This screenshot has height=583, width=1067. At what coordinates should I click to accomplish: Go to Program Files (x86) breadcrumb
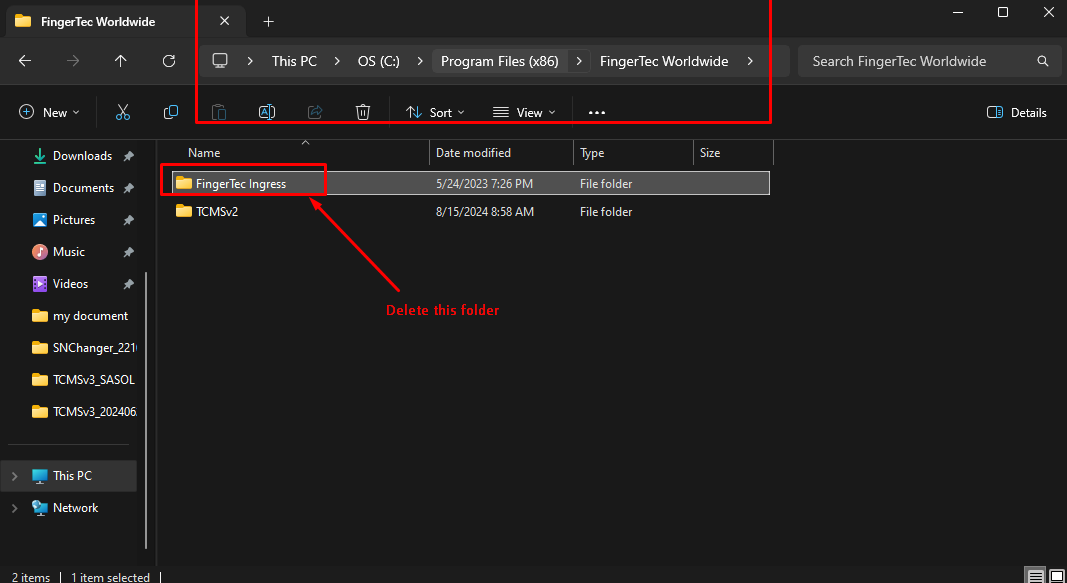500,61
